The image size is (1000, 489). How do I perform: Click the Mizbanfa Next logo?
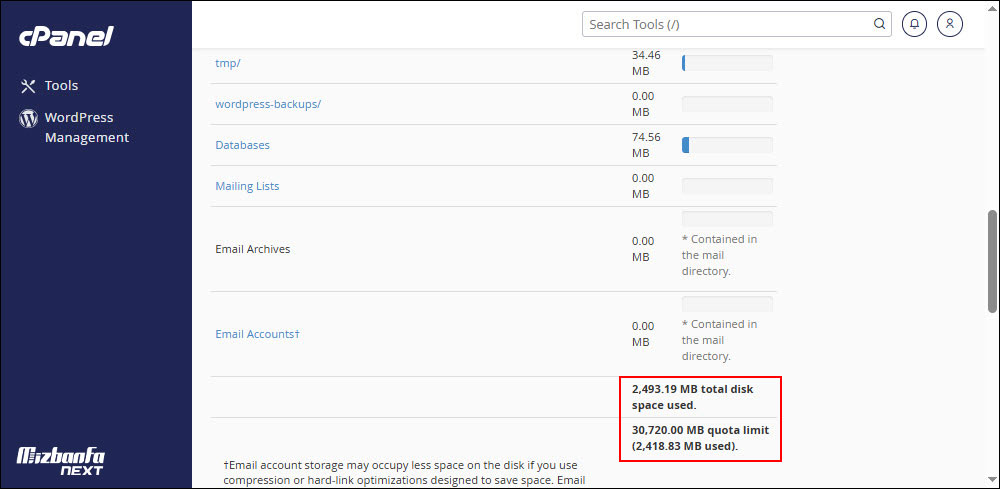[61, 461]
